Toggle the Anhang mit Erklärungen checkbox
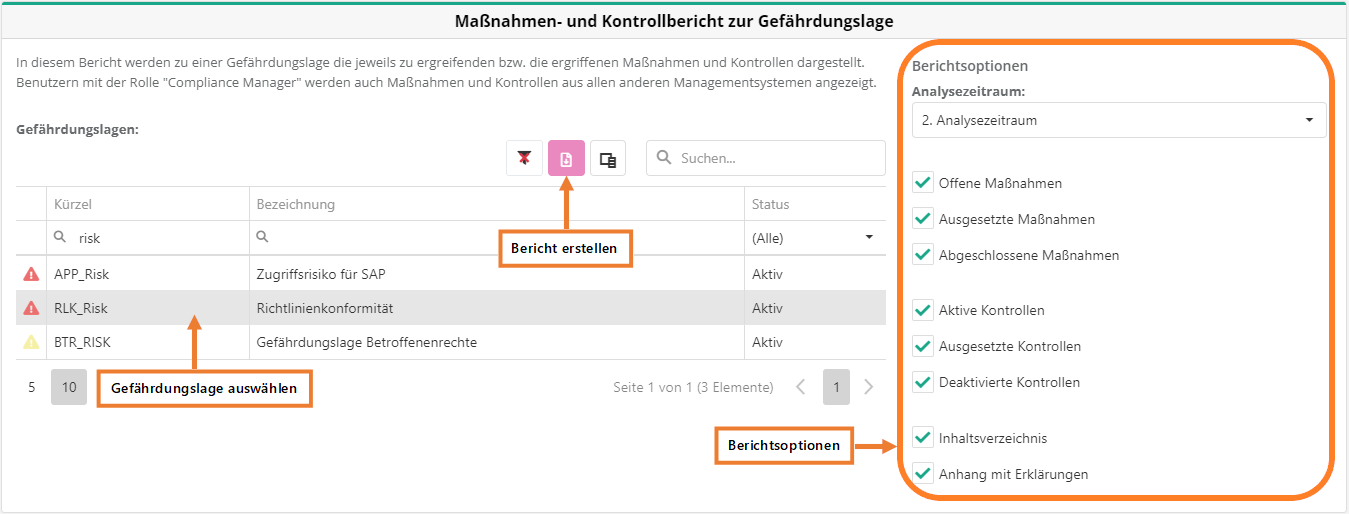 coord(923,474)
